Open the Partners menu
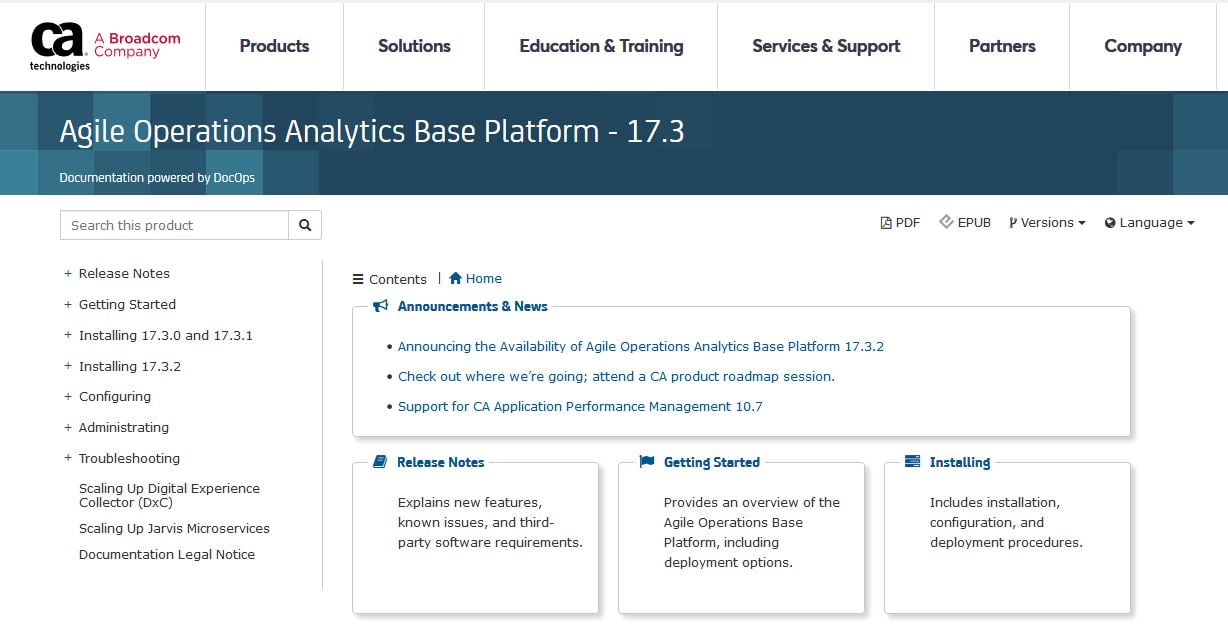Screen dimensions: 1228x631 point(1002,46)
